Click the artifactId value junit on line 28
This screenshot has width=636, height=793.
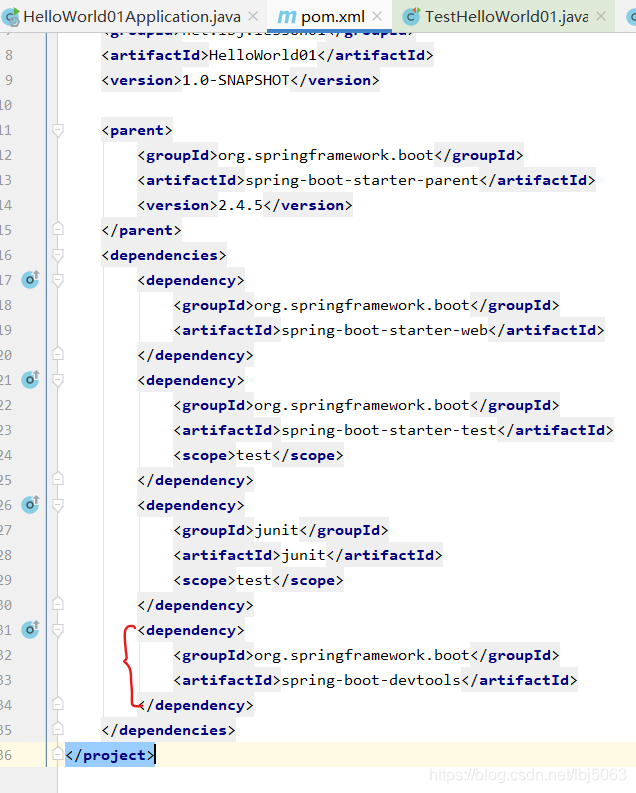(303, 555)
